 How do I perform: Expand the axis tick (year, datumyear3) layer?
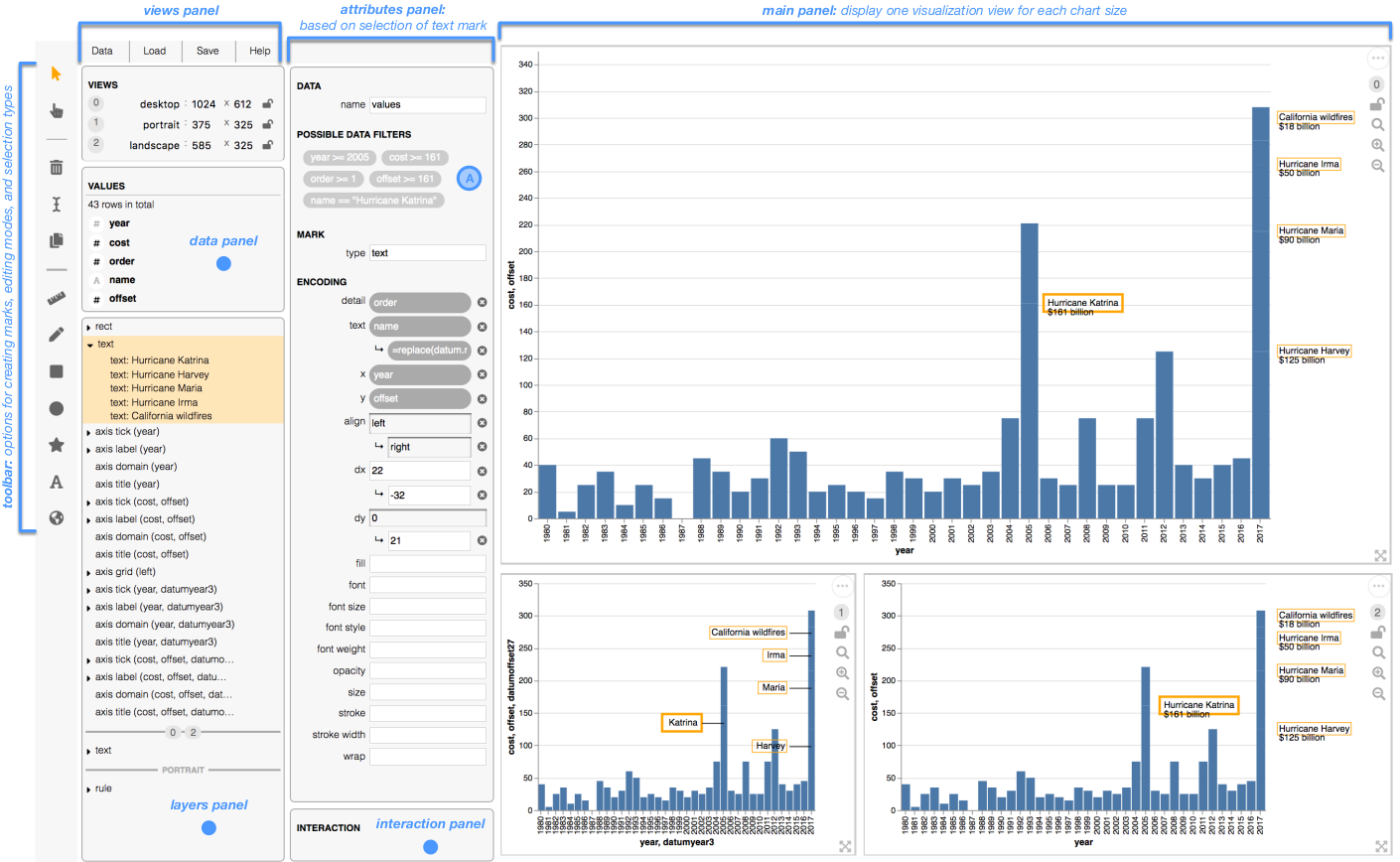point(88,590)
